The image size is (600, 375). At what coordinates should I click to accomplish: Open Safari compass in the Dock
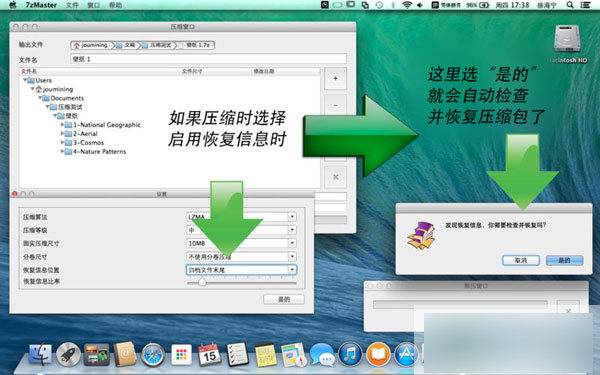tap(153, 355)
